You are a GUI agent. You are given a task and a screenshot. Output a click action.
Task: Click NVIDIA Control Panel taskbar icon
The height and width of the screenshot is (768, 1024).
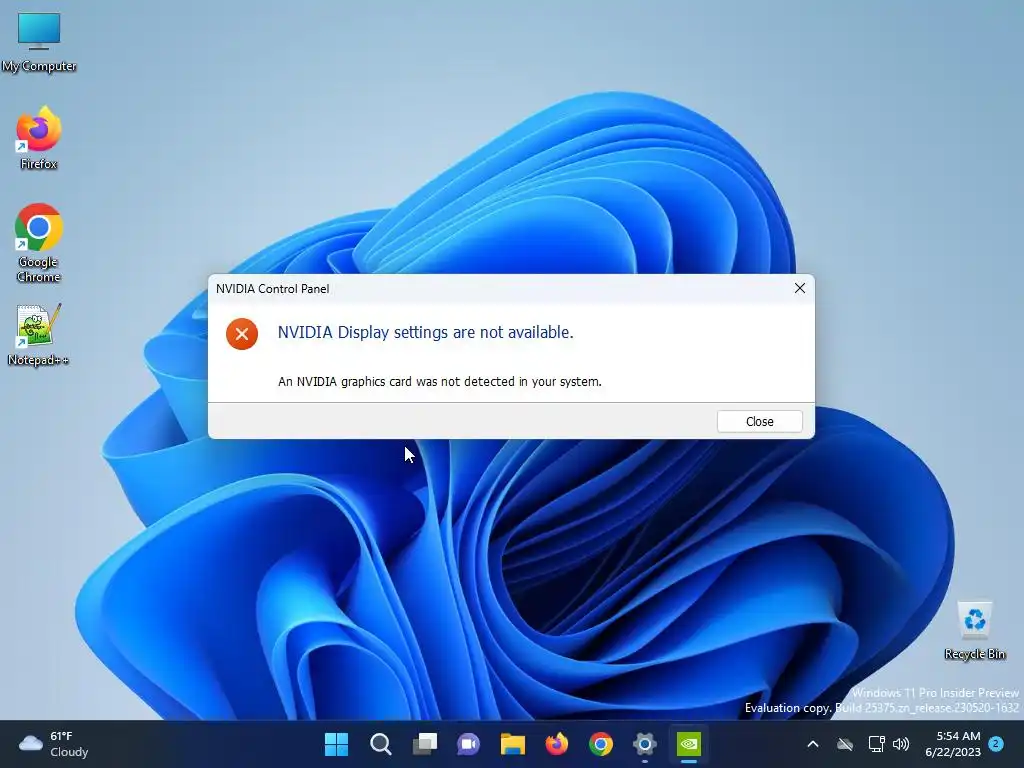689,744
